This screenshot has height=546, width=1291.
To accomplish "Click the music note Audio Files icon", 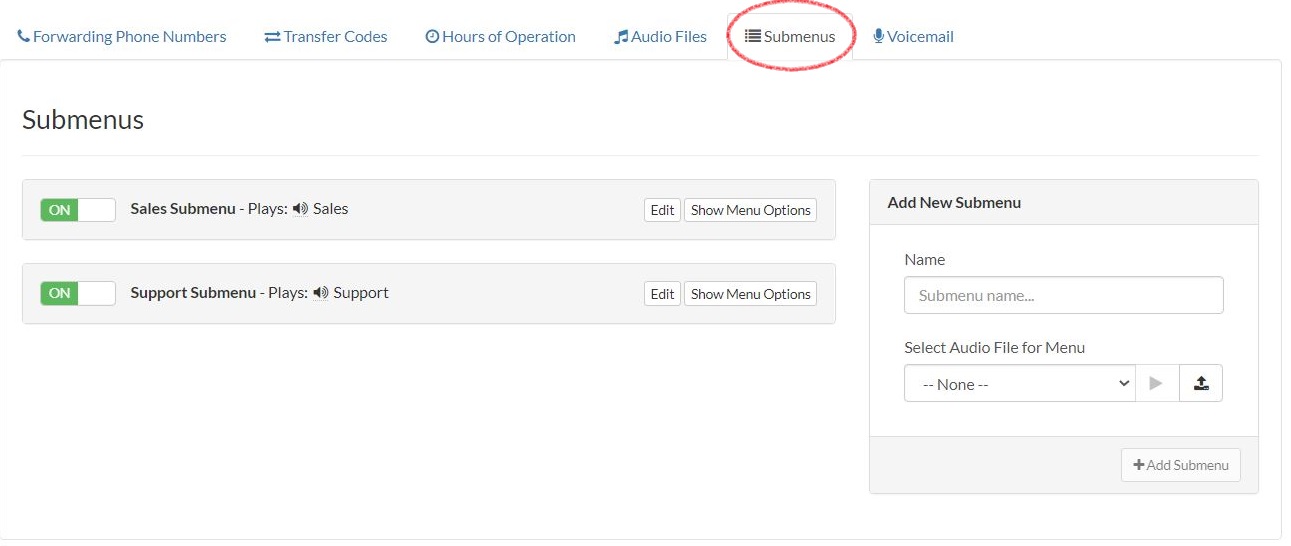I will pos(621,37).
